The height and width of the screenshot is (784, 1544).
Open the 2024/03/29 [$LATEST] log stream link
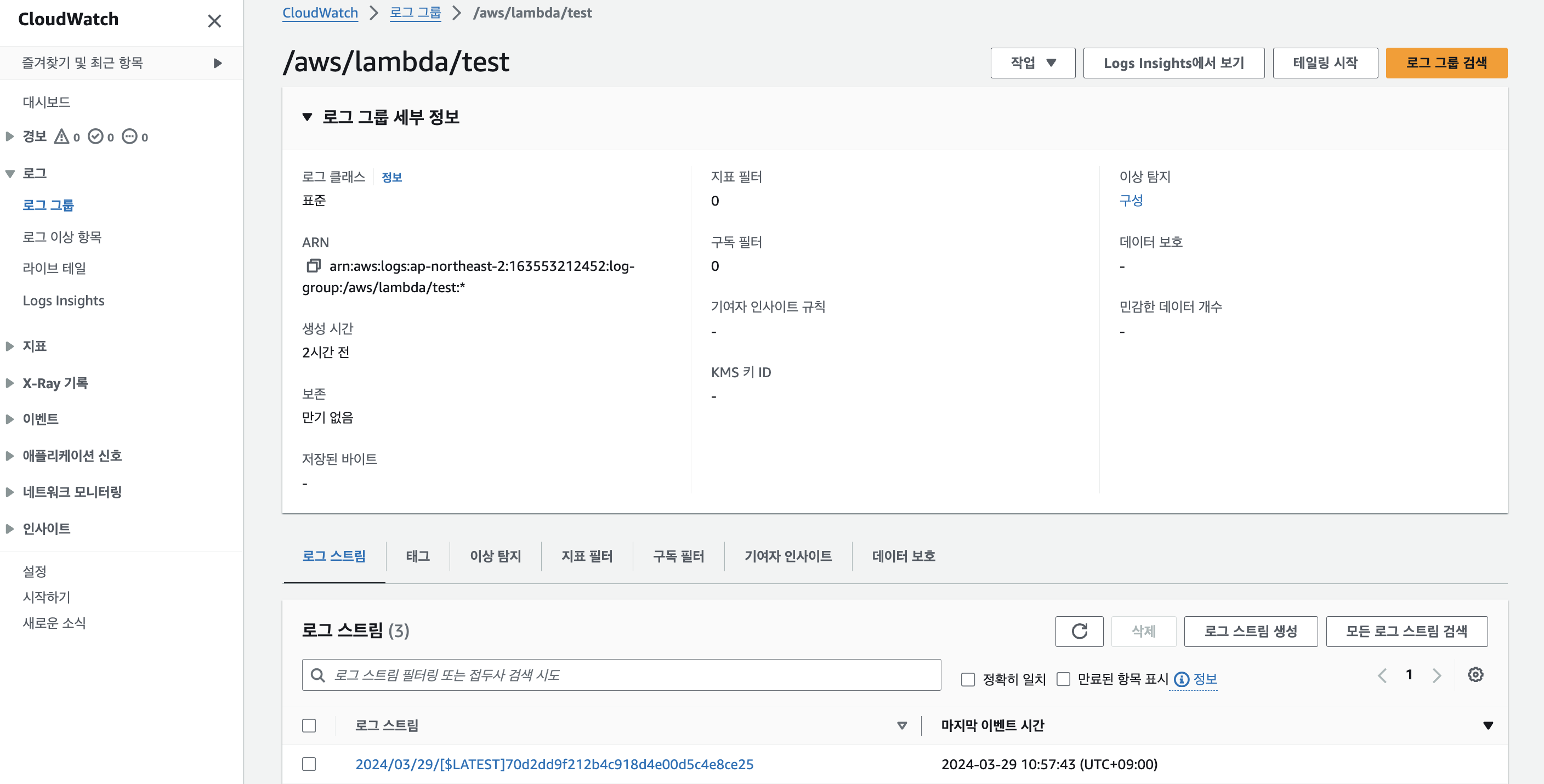[x=554, y=764]
